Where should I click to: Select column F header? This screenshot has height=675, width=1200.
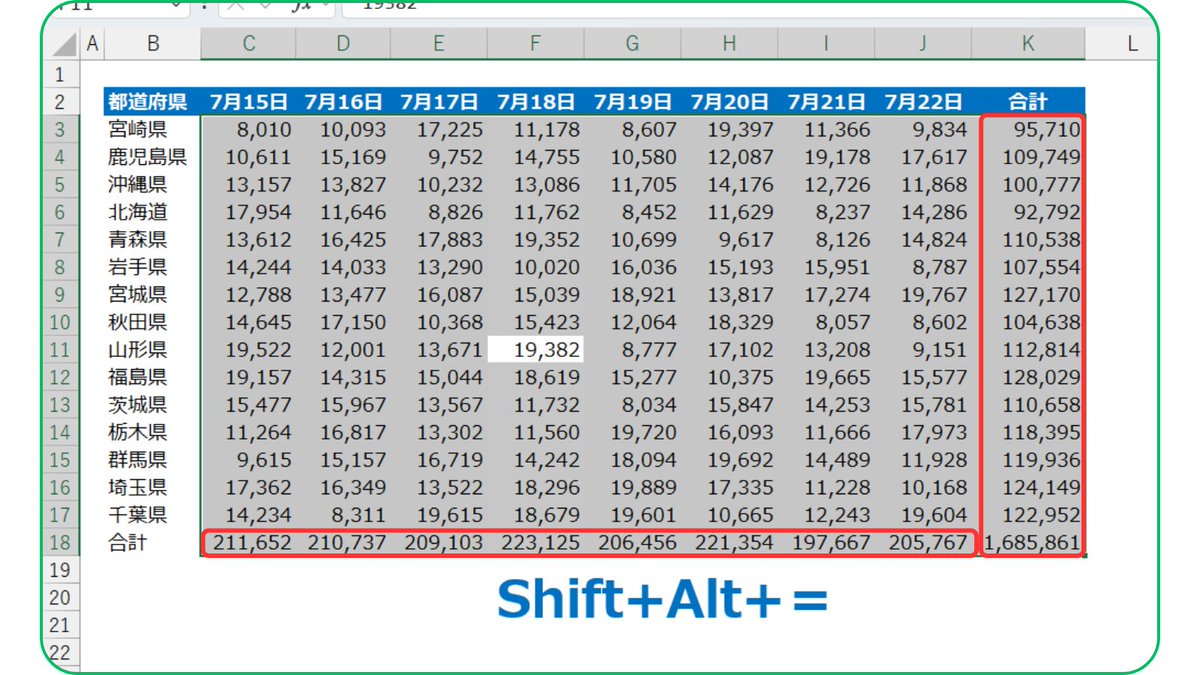point(535,43)
